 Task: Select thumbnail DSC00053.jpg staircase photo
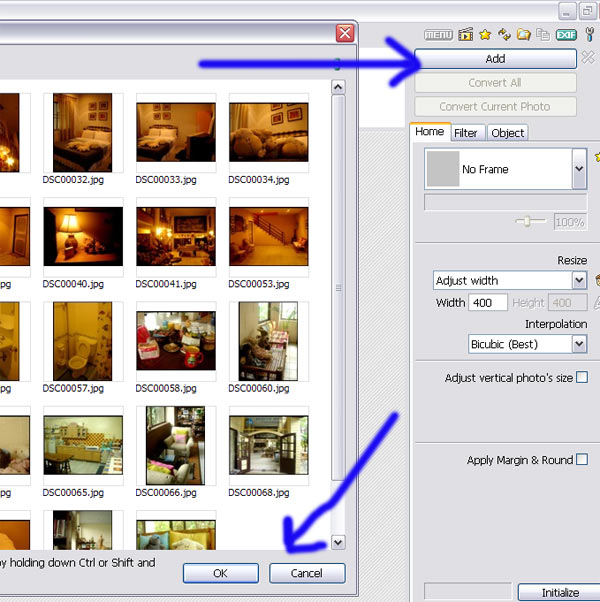click(x=269, y=236)
